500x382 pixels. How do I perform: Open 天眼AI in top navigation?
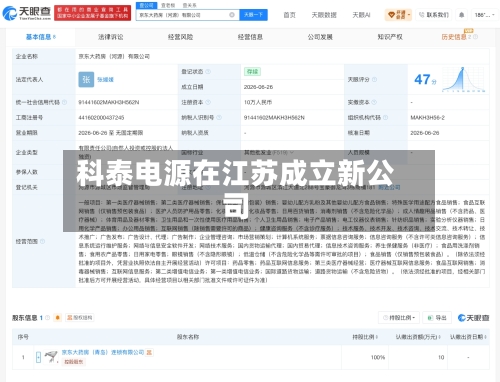point(361,15)
